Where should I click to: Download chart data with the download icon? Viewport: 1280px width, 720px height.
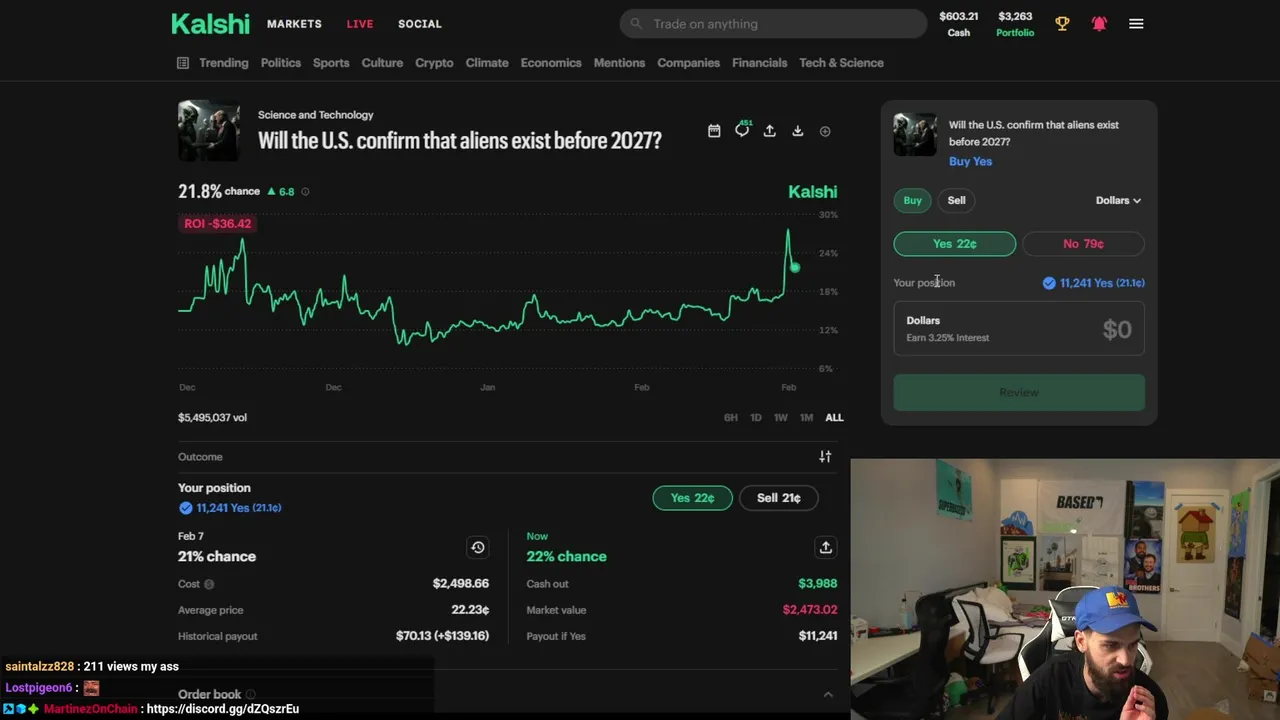pyautogui.click(x=798, y=131)
